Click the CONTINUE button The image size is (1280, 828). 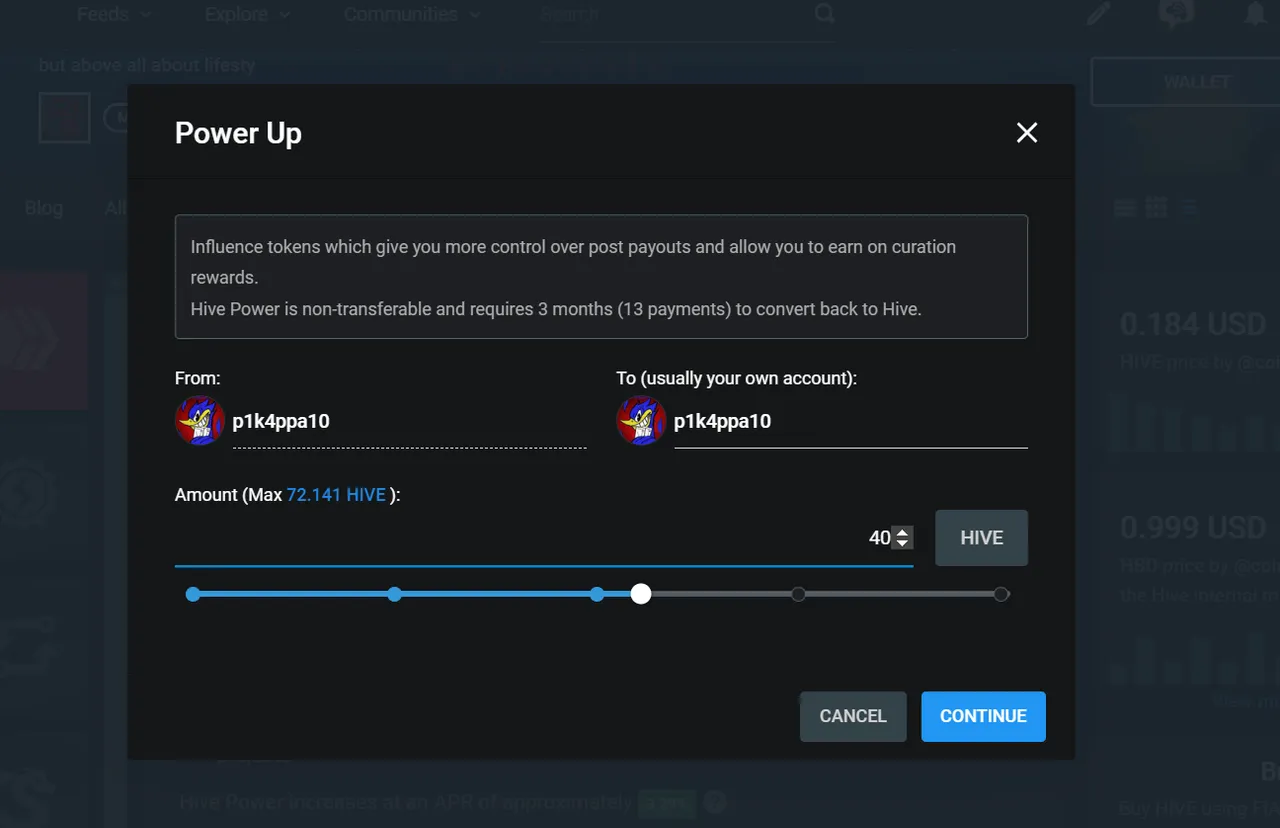pos(983,716)
